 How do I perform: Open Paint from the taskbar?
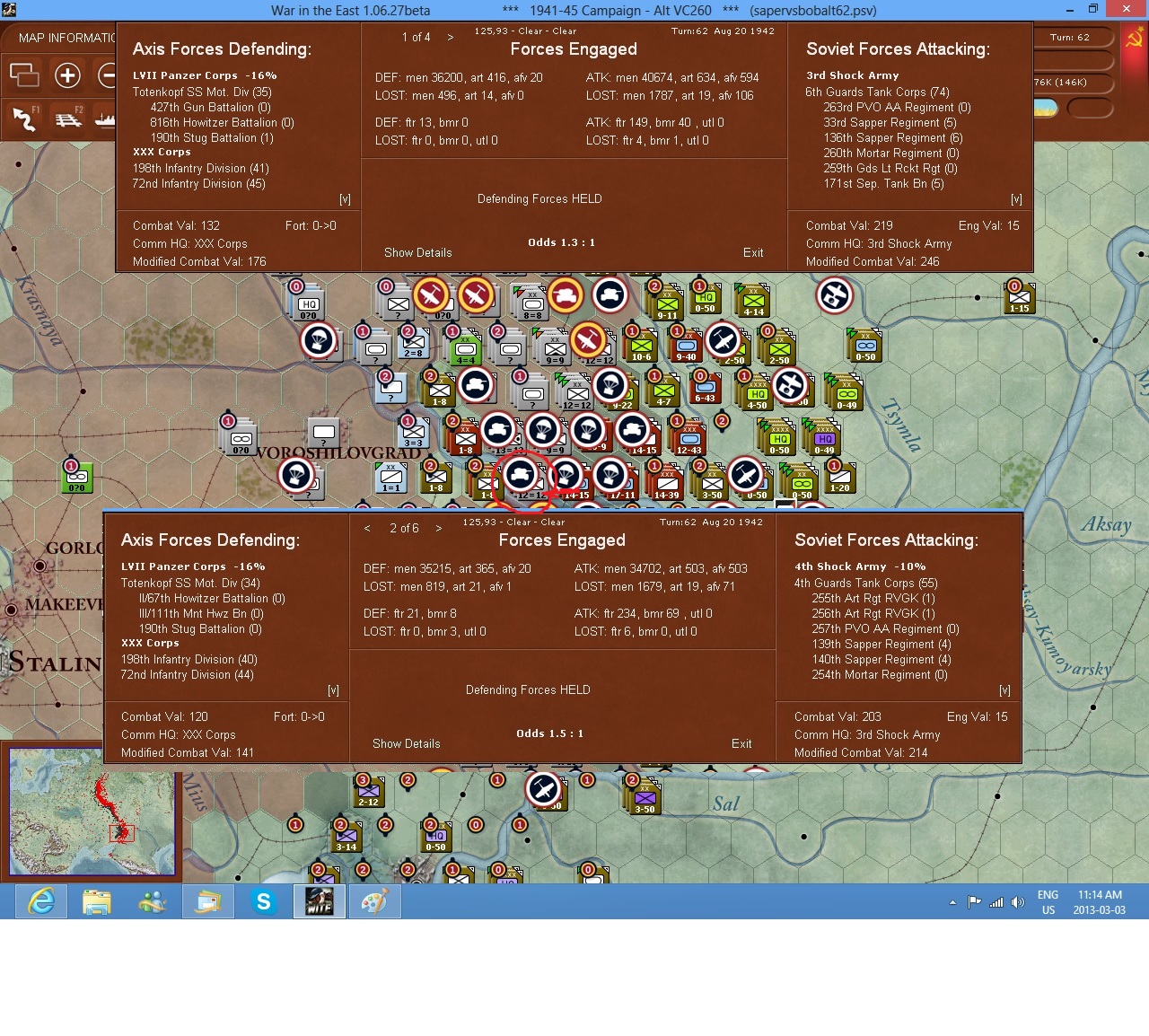(374, 901)
